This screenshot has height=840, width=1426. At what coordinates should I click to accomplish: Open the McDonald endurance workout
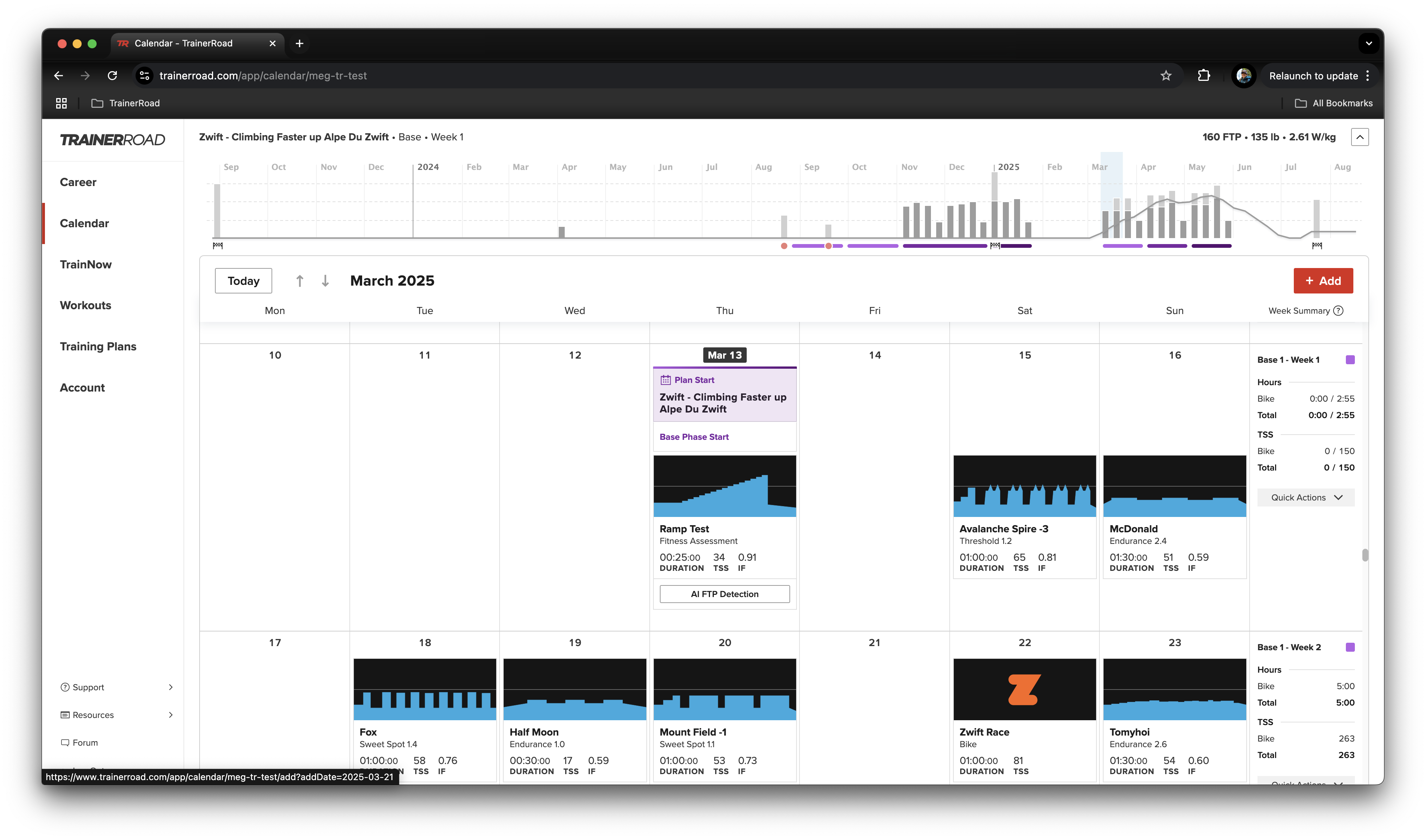[1174, 517]
